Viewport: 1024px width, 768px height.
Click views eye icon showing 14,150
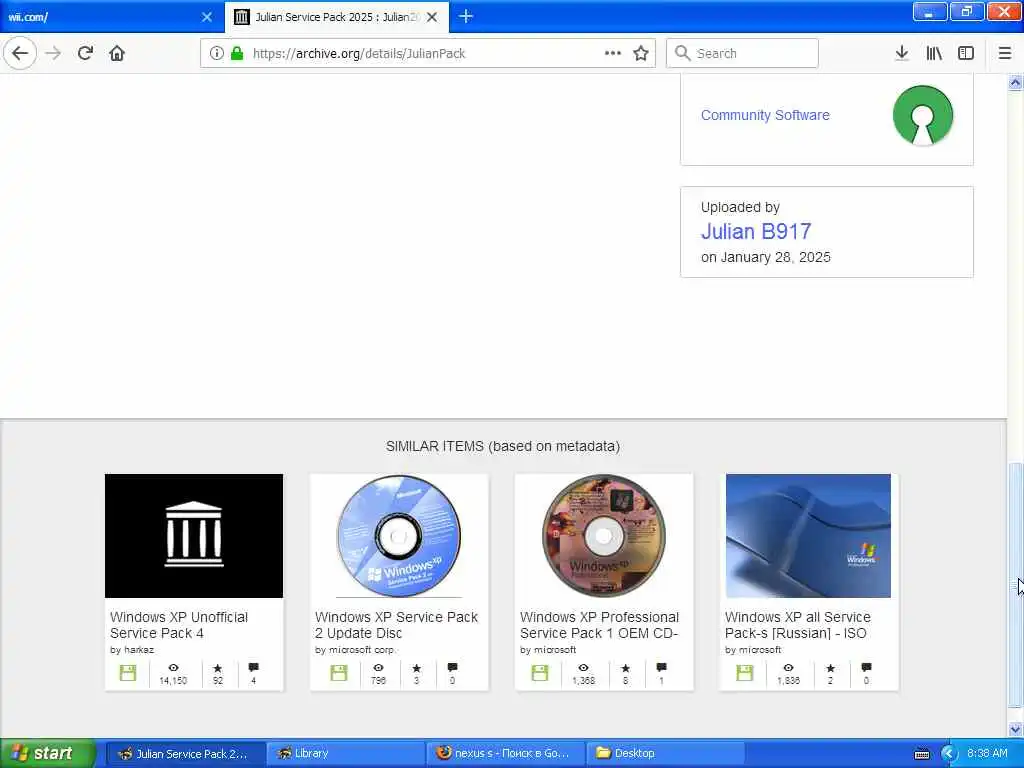[173, 668]
